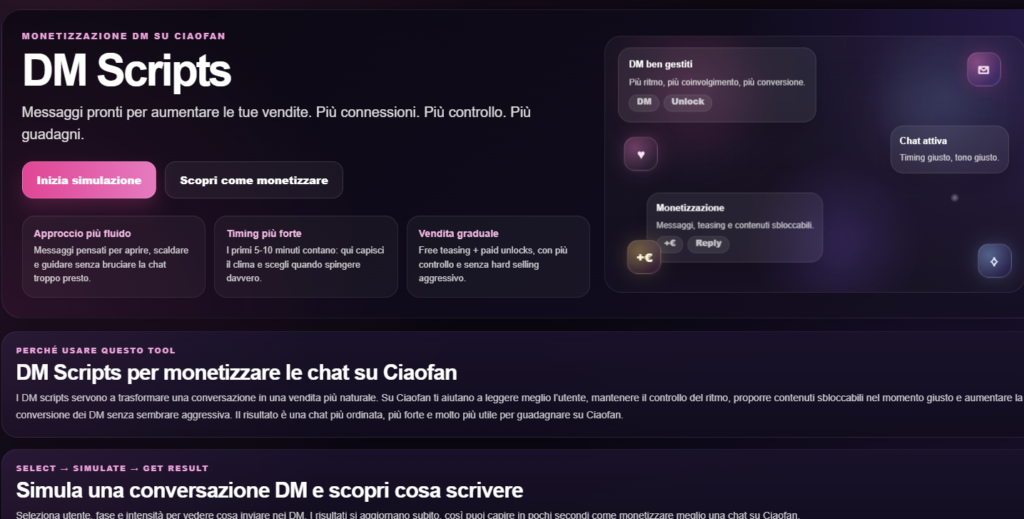Select the Timing più forte card

[306, 257]
